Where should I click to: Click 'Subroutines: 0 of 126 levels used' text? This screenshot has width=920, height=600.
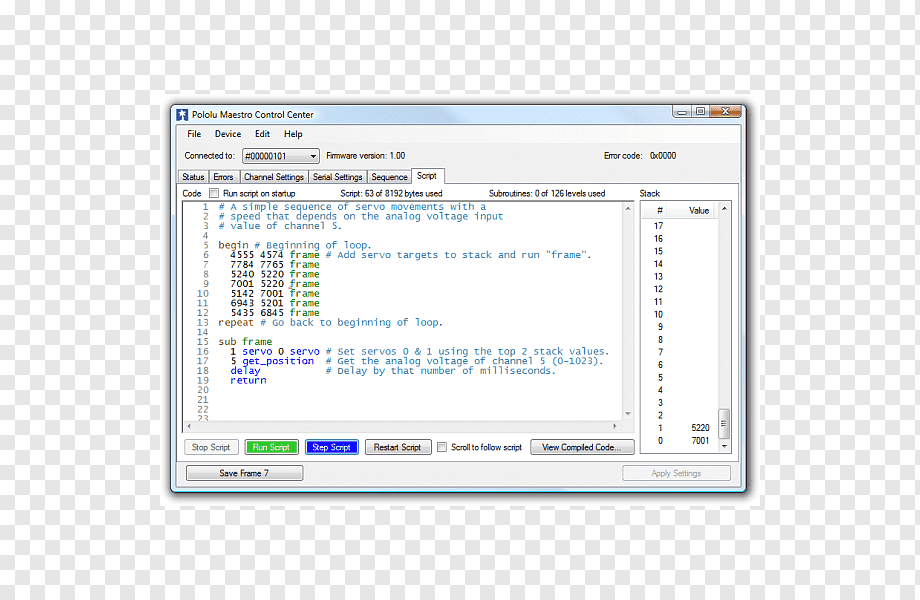tap(547, 193)
